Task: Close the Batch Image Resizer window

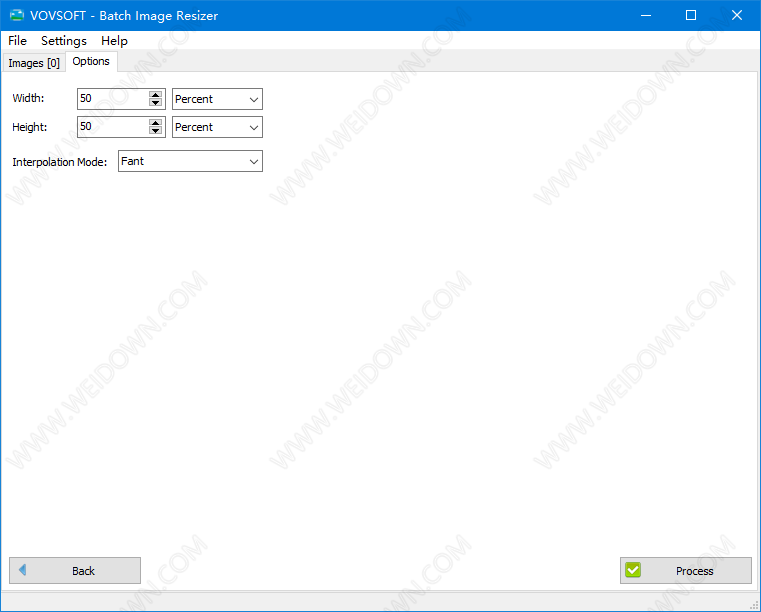Action: 737,16
